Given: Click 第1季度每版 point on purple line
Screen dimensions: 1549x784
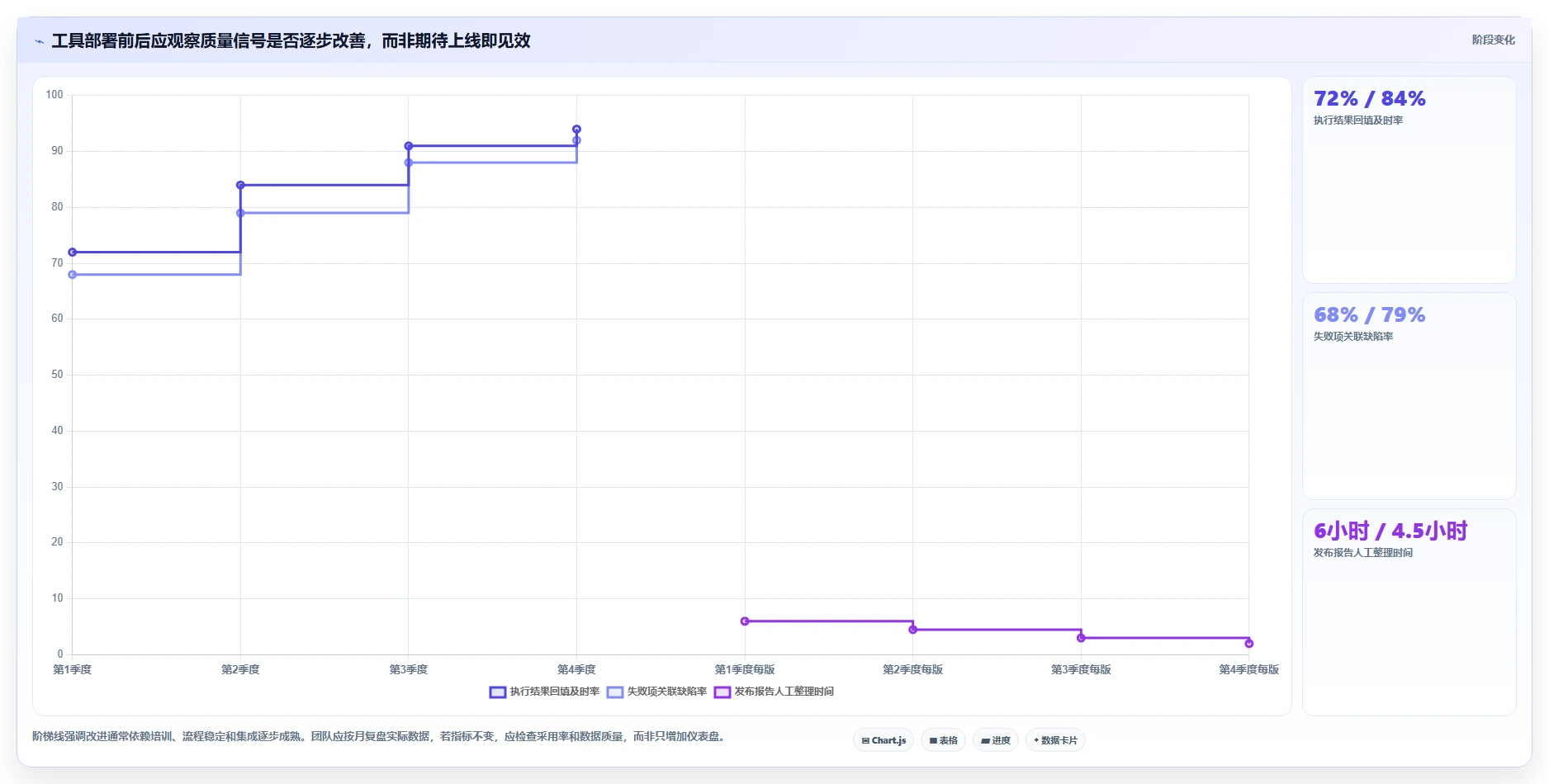Looking at the screenshot, I should (745, 621).
